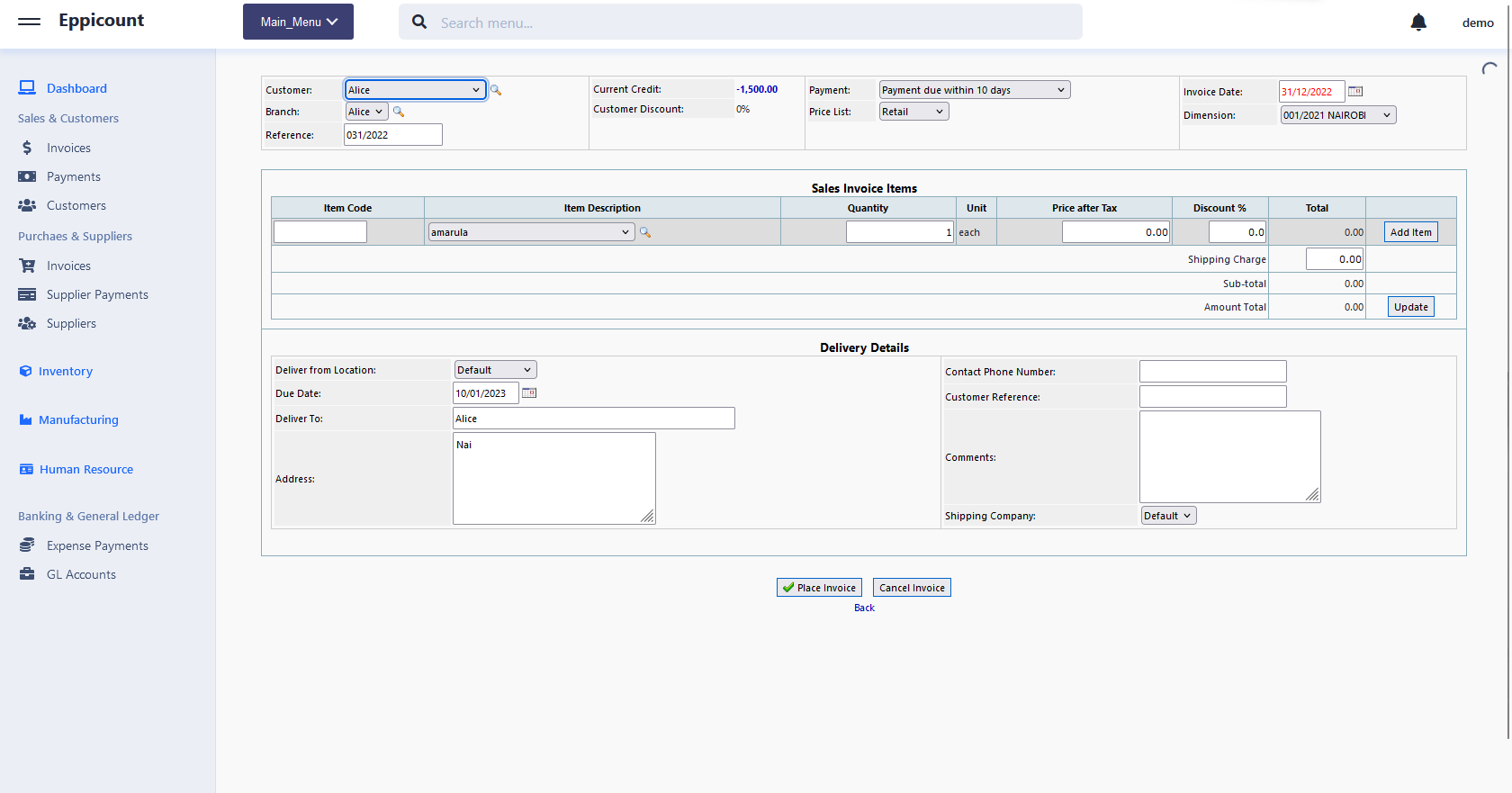Open the notifications bell
Screen dimensions: 1512x793
click(x=1418, y=23)
